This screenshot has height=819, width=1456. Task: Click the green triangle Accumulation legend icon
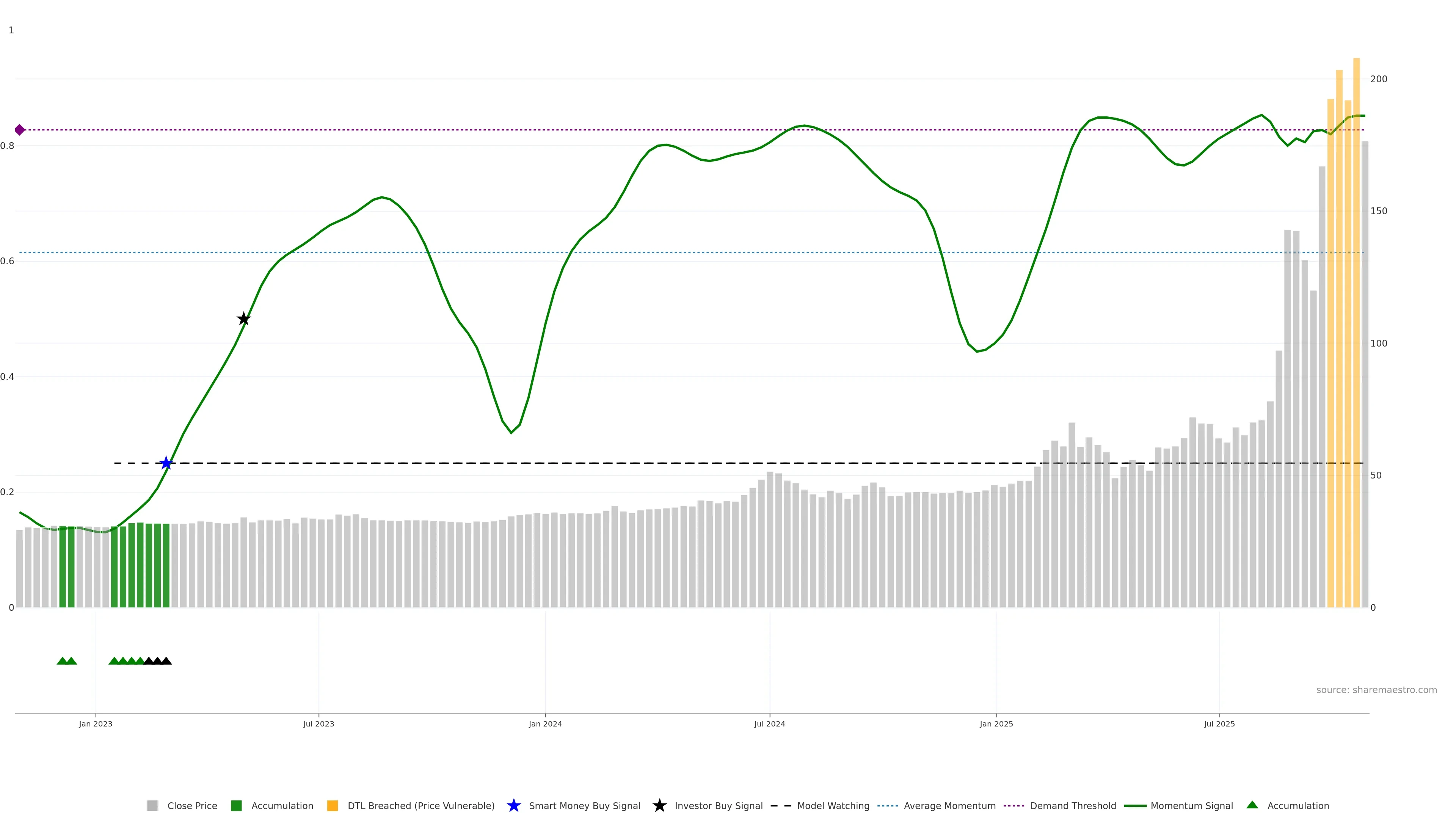pos(1252,805)
